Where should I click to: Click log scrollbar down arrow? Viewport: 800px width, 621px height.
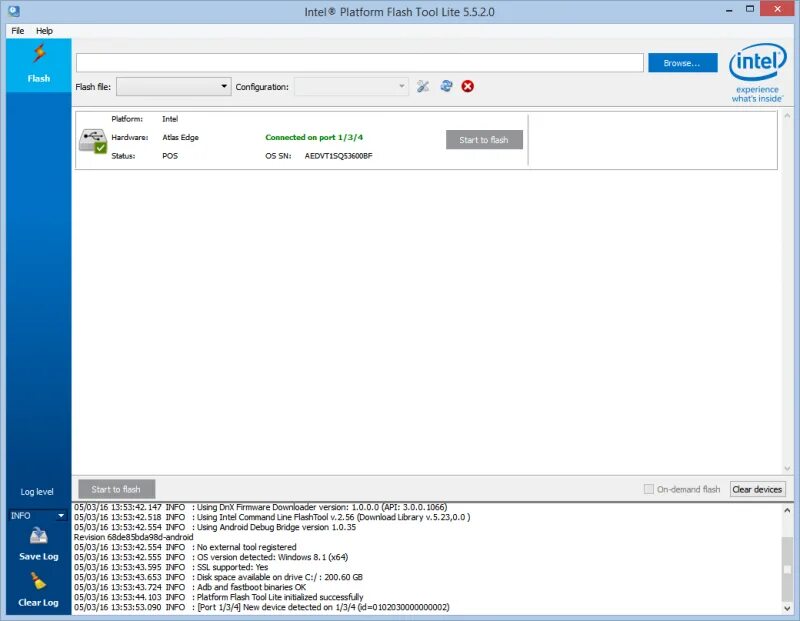pyautogui.click(x=787, y=608)
